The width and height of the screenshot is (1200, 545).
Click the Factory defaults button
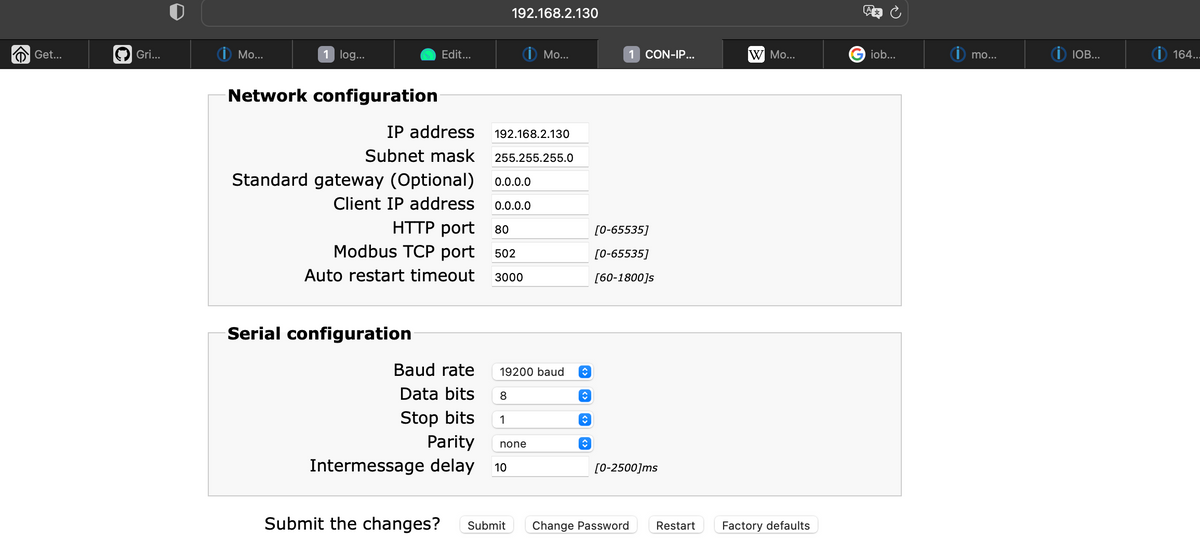click(766, 525)
